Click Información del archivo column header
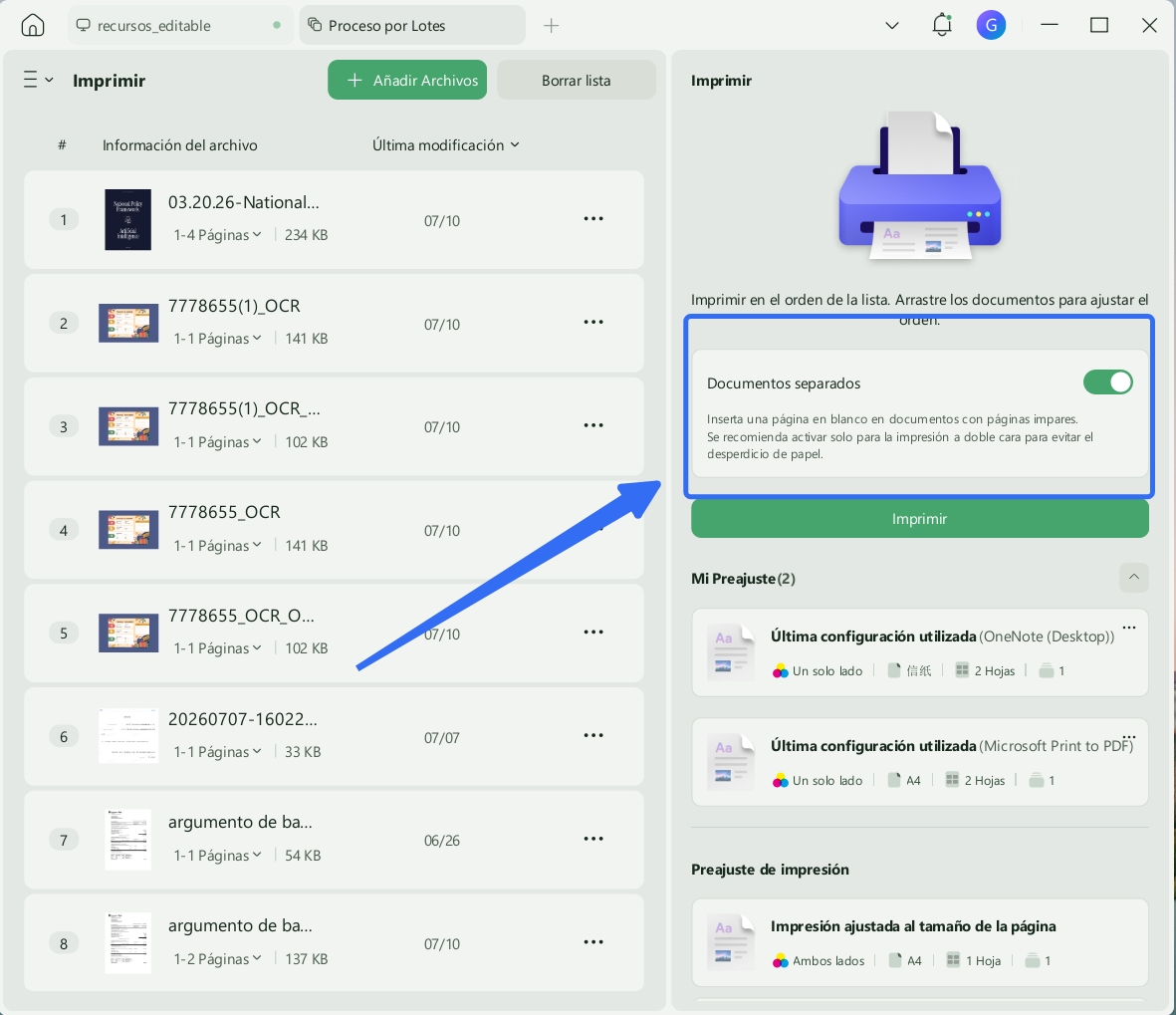1176x1015 pixels. click(x=180, y=144)
